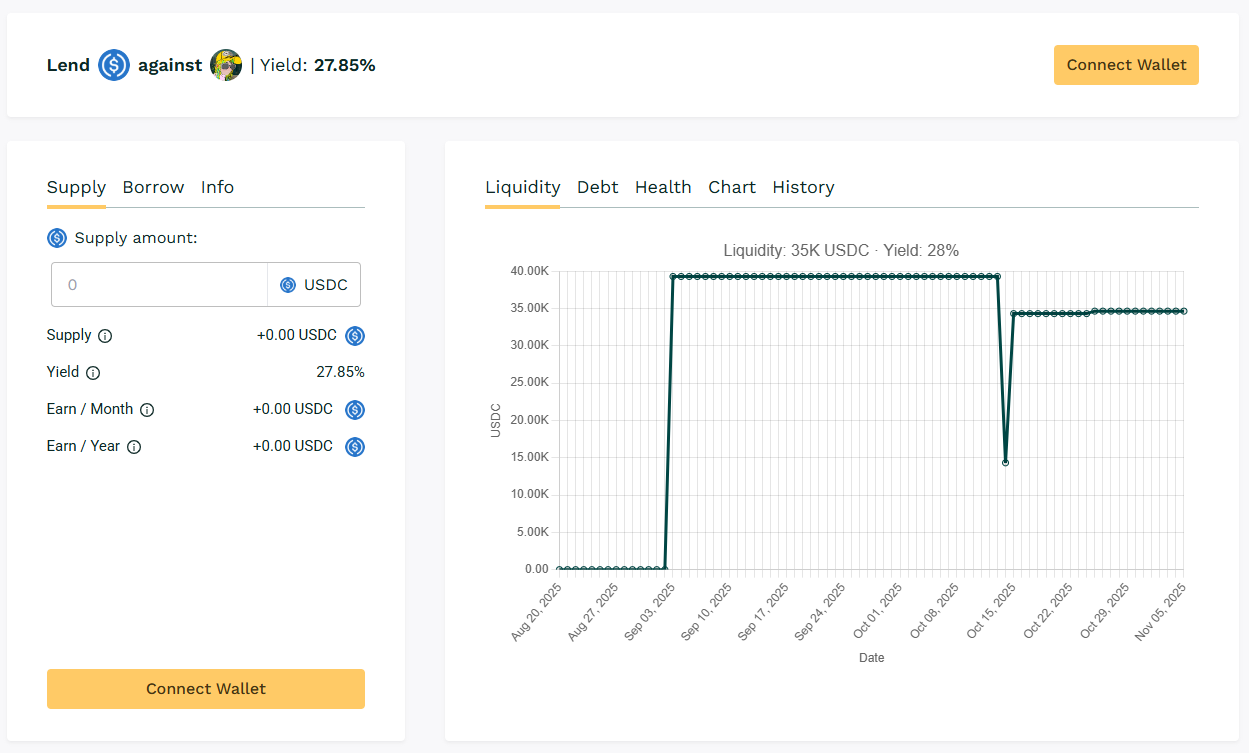Click the 15K dip data point on chart
This screenshot has width=1249, height=753.
(x=1005, y=462)
